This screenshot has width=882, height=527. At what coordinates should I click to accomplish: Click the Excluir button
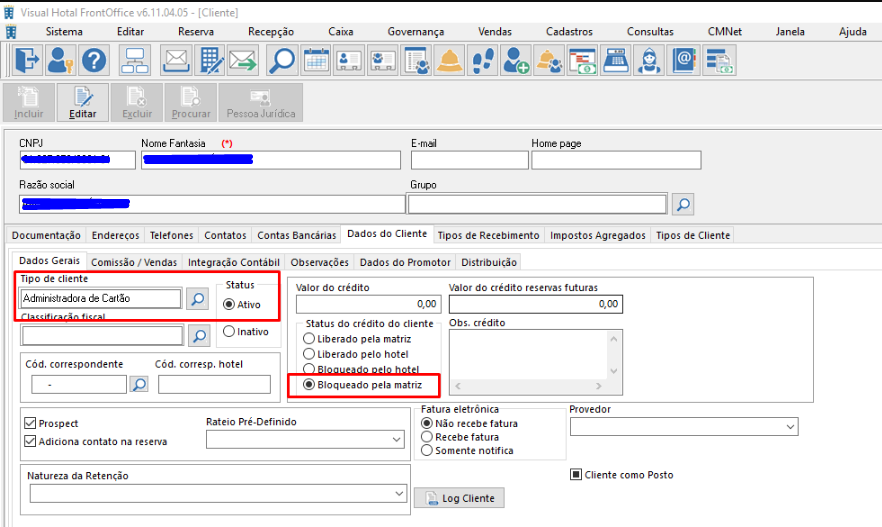click(137, 102)
